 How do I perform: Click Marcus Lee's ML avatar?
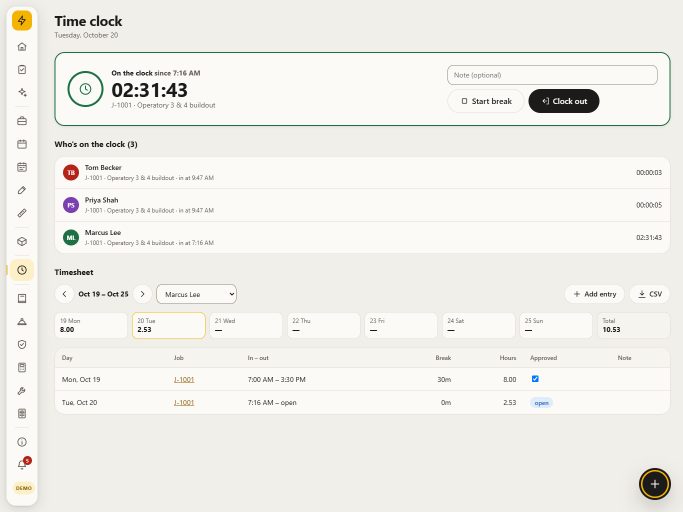[71, 237]
